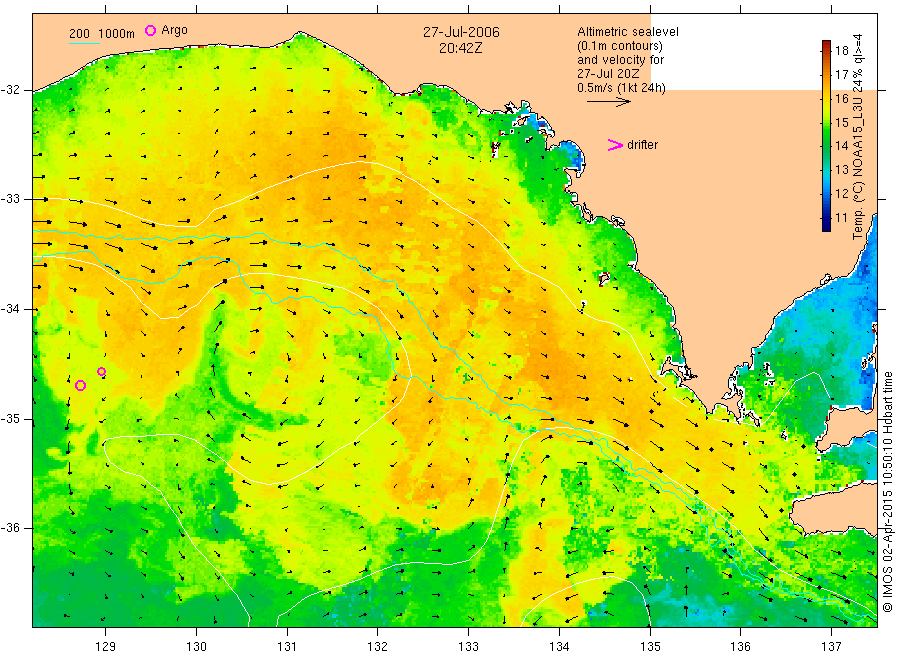Click the 'Argo' legend label
Image resolution: width=900 pixels, height=660 pixels.
pos(174,30)
